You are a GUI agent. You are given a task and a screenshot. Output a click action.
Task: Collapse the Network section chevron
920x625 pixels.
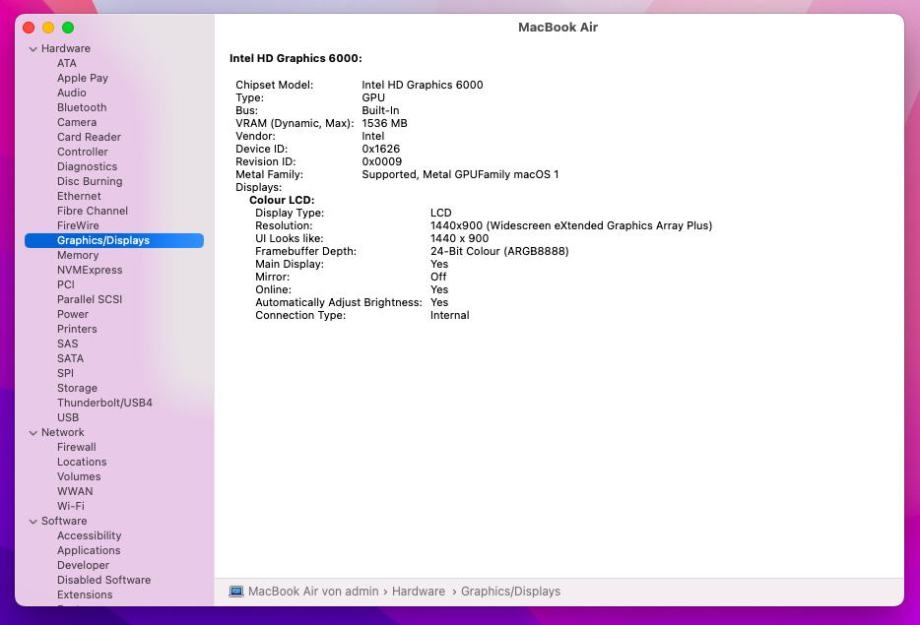click(33, 433)
